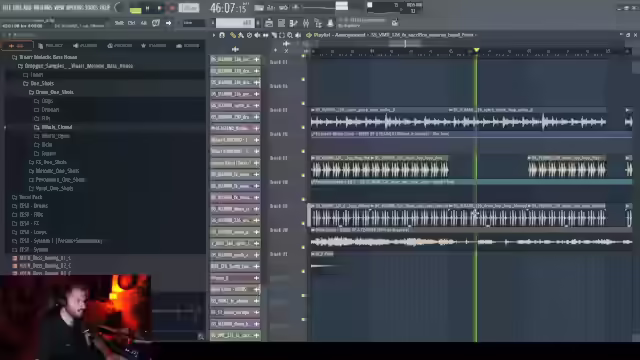Image resolution: width=640 pixels, height=360 pixels.
Task: Switch to the STARRED browser tab
Action: 153,46
